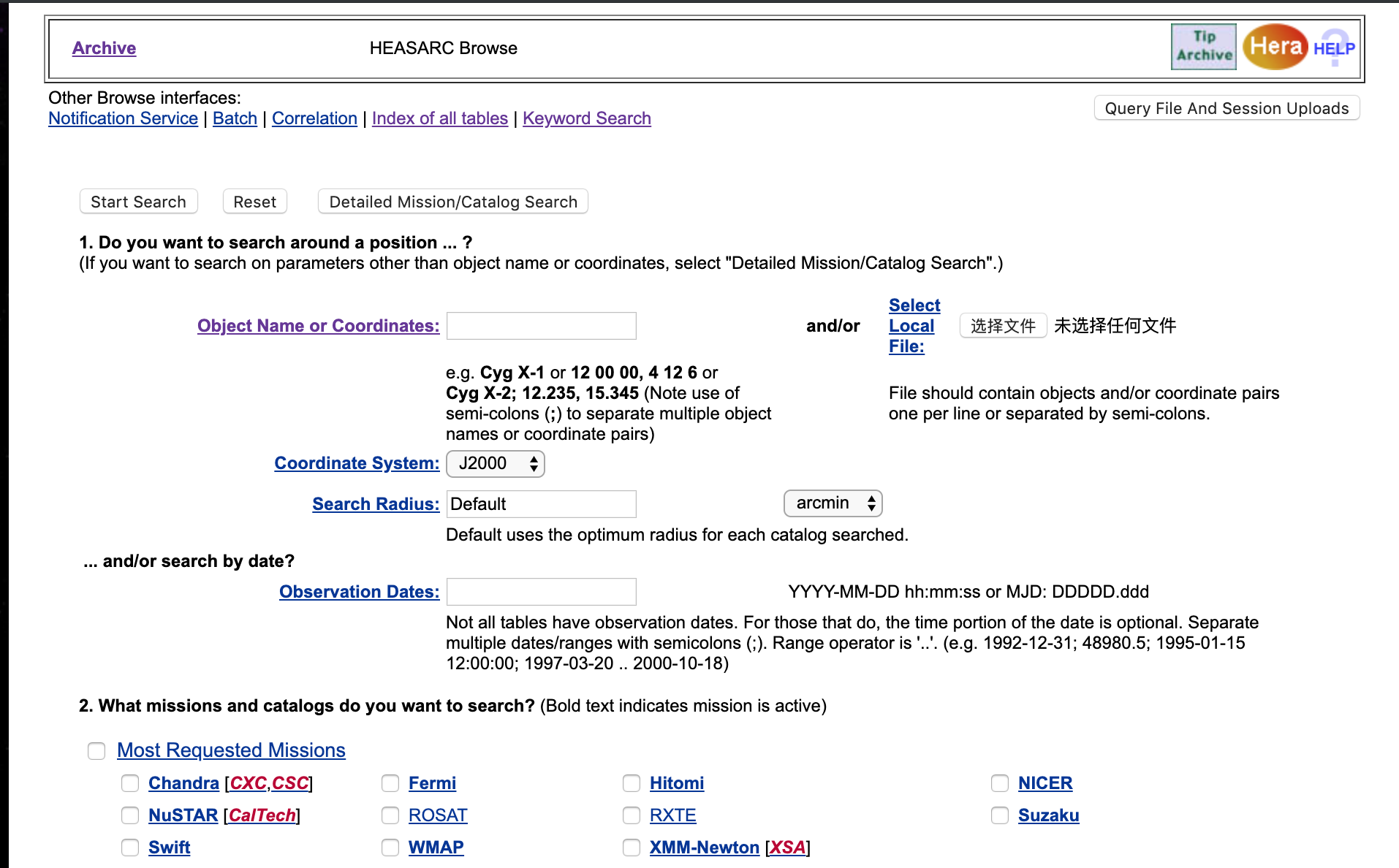Check the Suzaku checkbox
The image size is (1399, 868).
coord(1000,815)
